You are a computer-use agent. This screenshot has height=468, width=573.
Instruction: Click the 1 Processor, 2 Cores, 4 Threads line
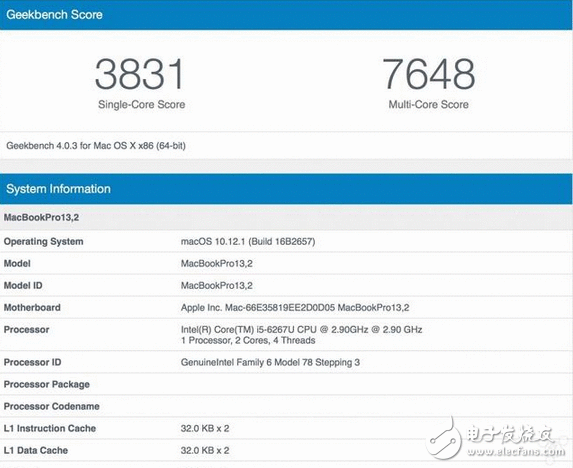tap(248, 340)
